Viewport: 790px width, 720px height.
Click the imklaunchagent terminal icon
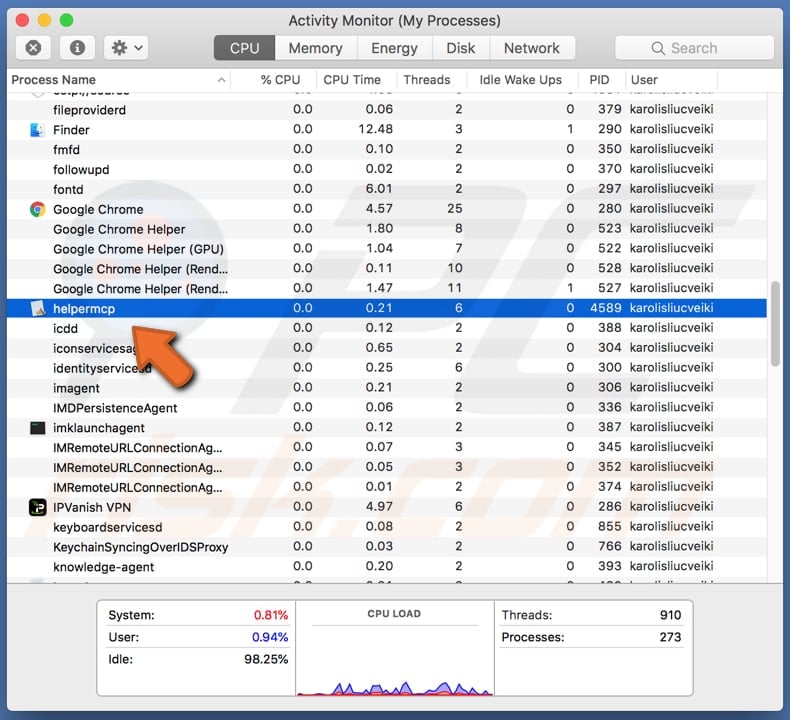(37, 428)
